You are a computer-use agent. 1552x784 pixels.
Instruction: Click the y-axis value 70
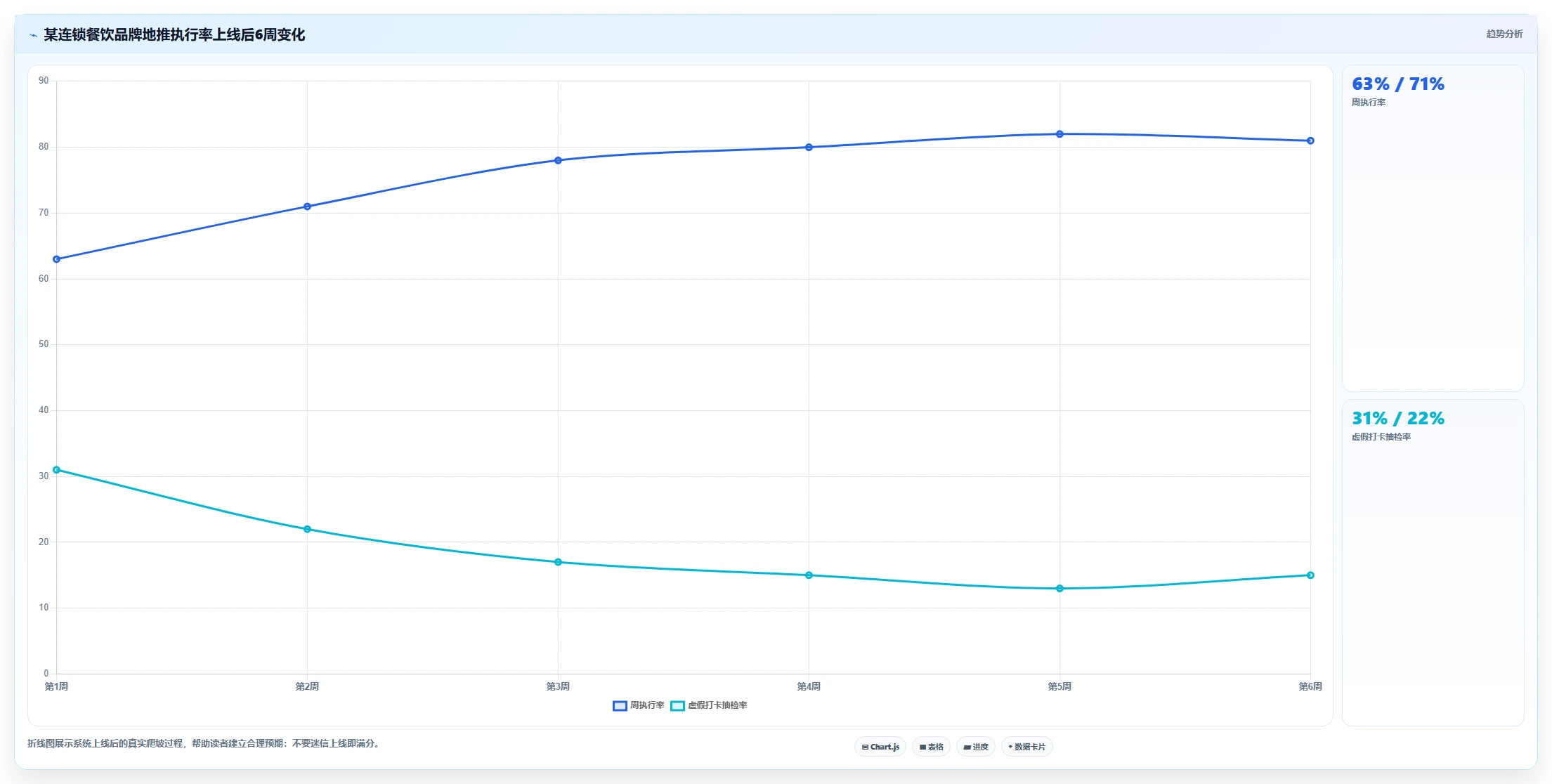[44, 213]
